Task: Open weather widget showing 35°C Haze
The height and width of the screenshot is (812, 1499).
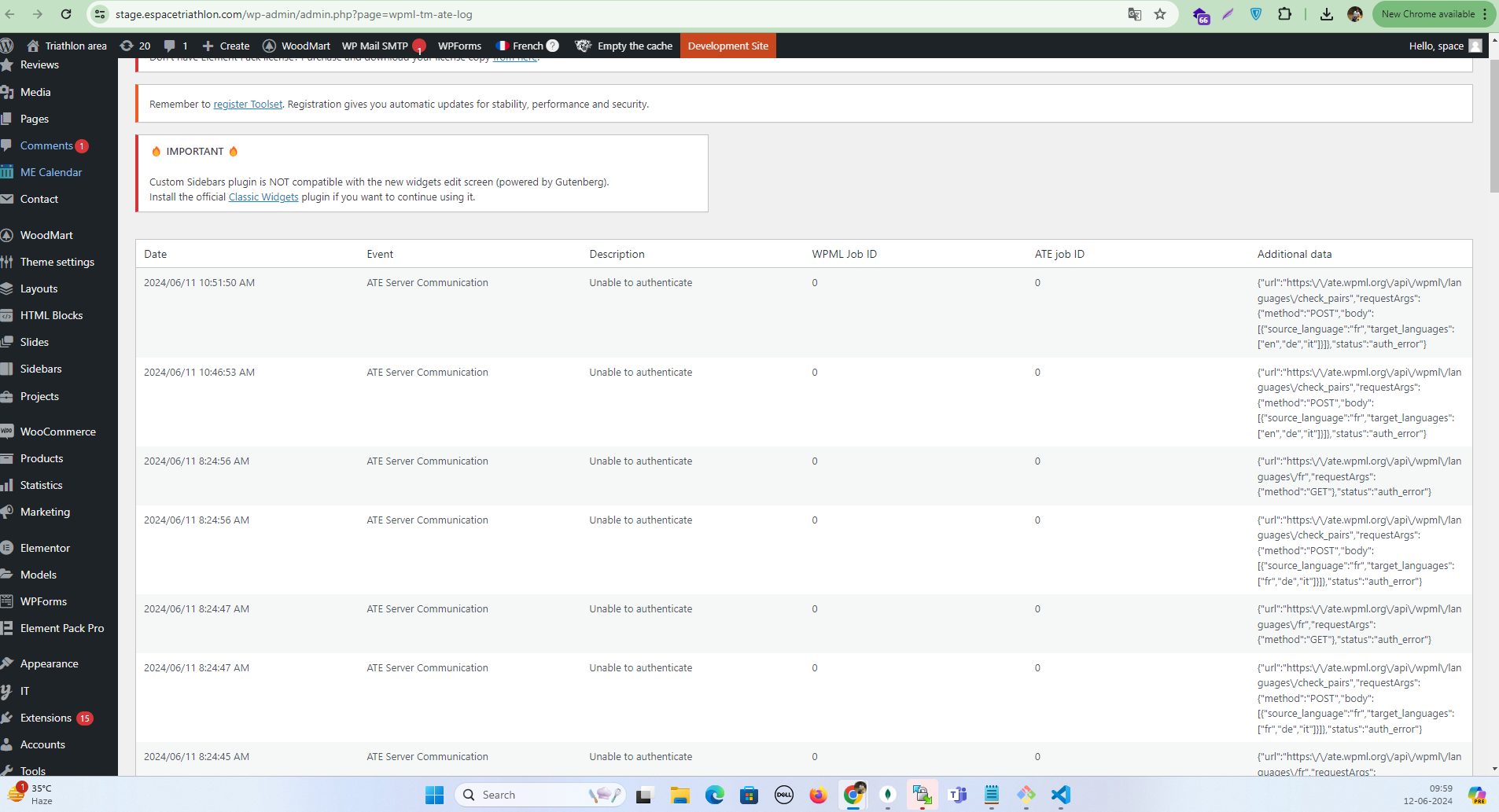Action: pyautogui.click(x=30, y=794)
